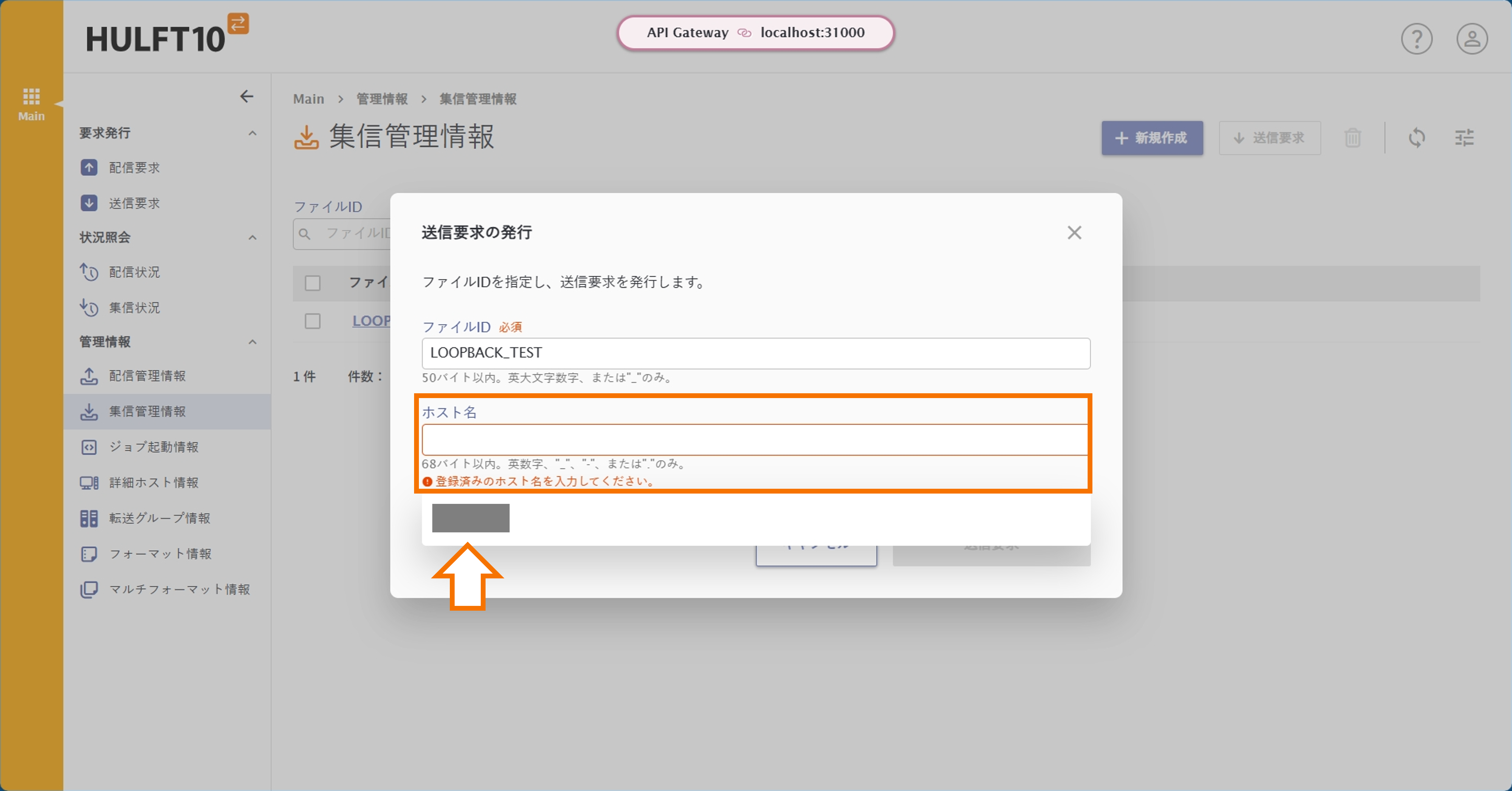The height and width of the screenshot is (791, 1512).
Task: Open ジョブ起動情報 in the sidebar
Action: point(154,447)
